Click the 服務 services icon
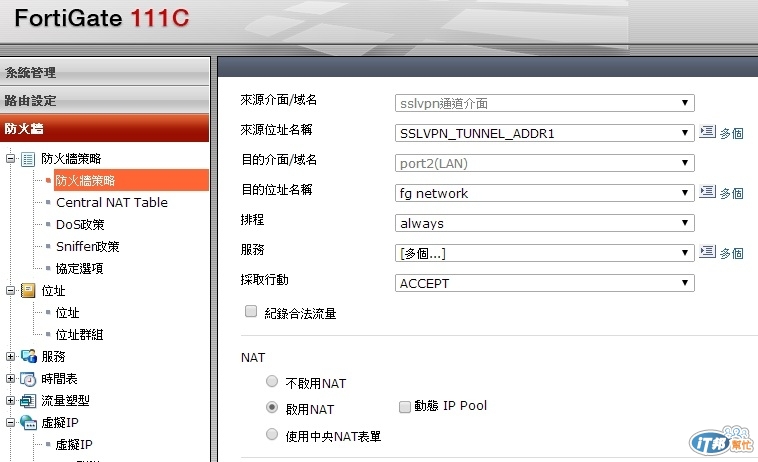The width and height of the screenshot is (758, 462). coord(29,357)
